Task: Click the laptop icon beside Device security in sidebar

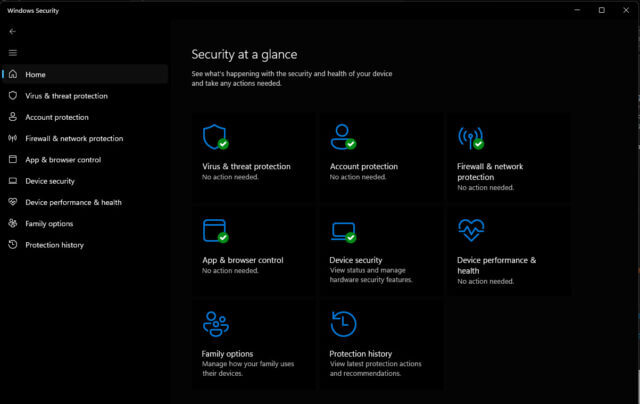Action: click(x=13, y=180)
